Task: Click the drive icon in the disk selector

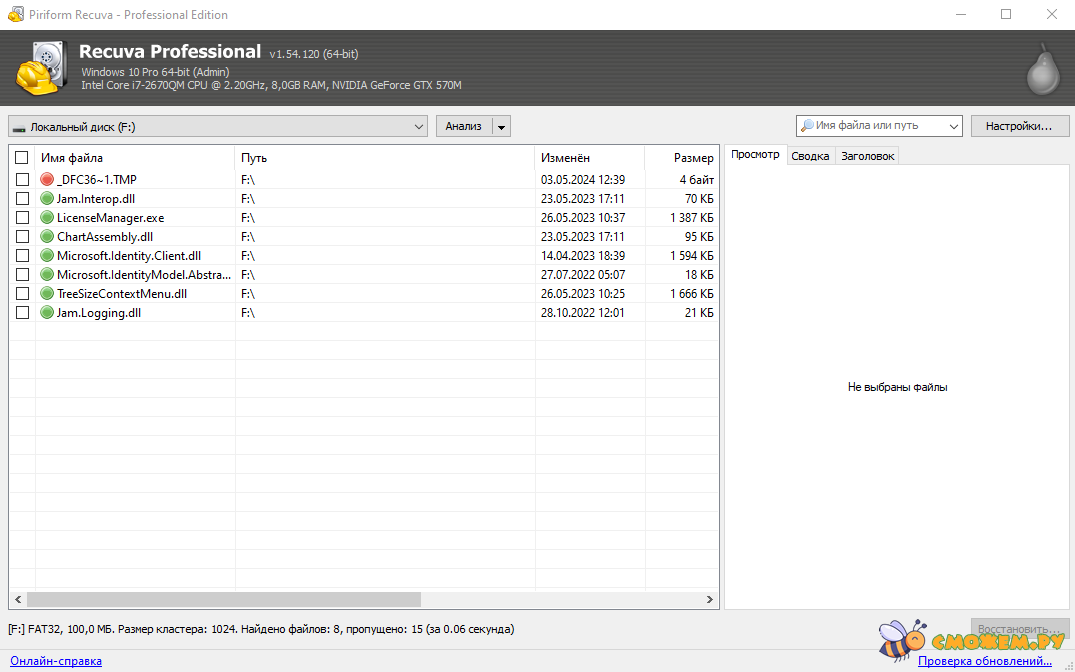Action: [x=19, y=128]
